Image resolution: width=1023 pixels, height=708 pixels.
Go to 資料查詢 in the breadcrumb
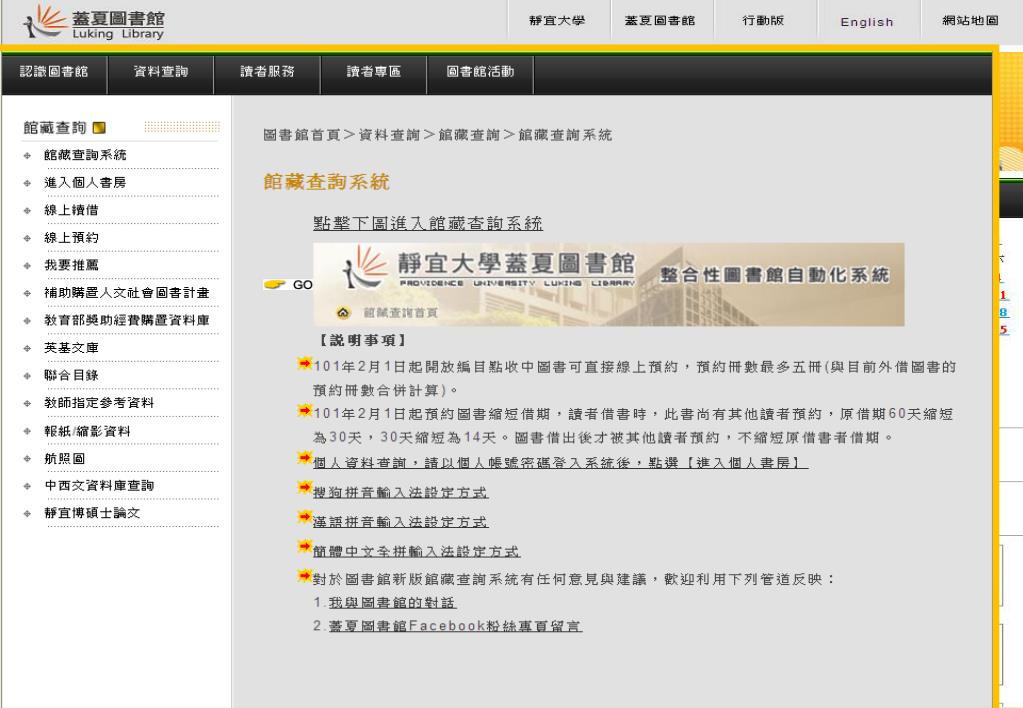tap(389, 135)
